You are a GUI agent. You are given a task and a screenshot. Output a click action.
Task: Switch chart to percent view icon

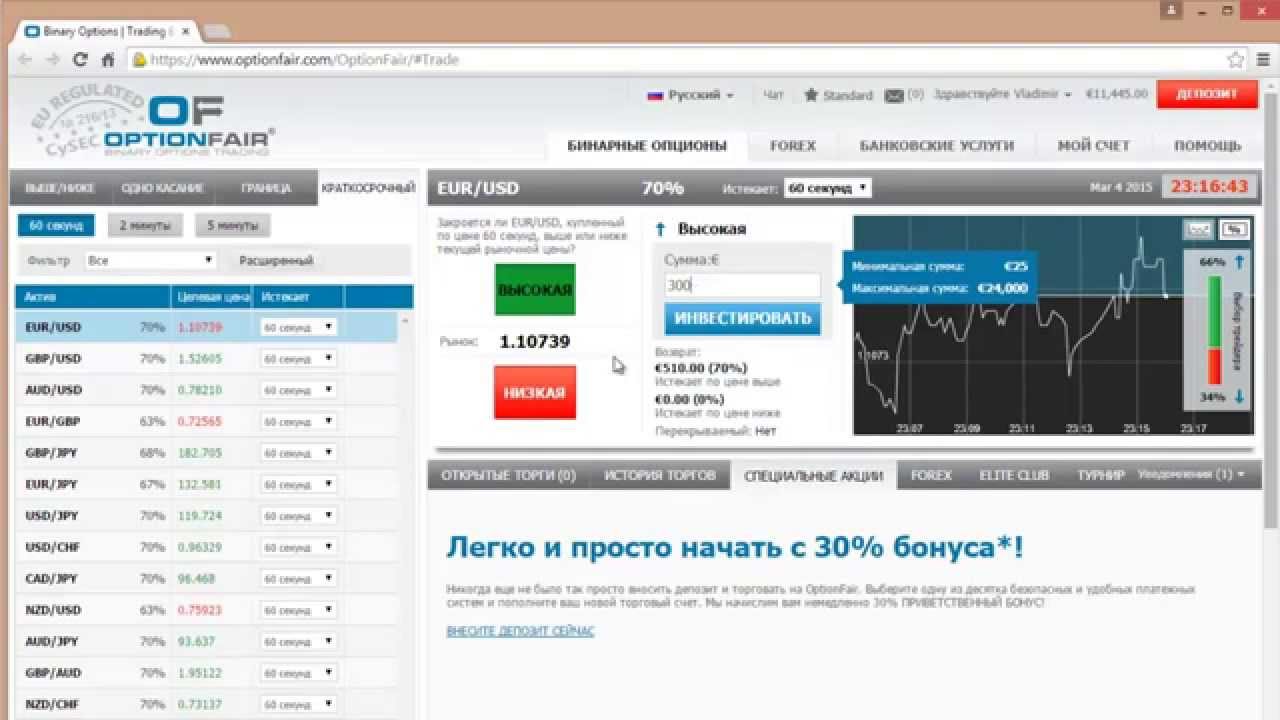[1234, 230]
